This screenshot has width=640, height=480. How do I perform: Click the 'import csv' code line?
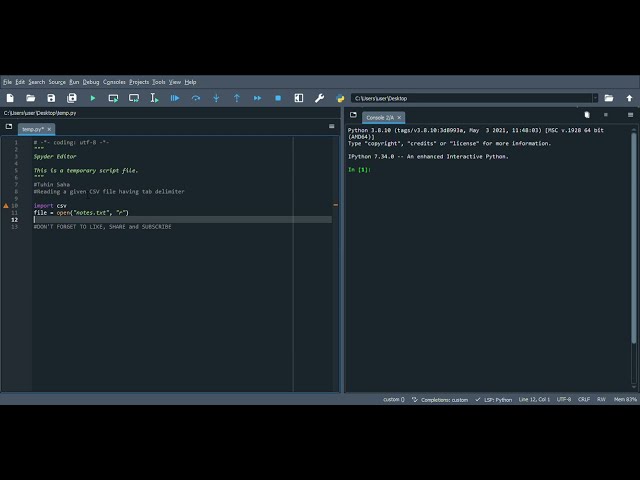click(50, 206)
